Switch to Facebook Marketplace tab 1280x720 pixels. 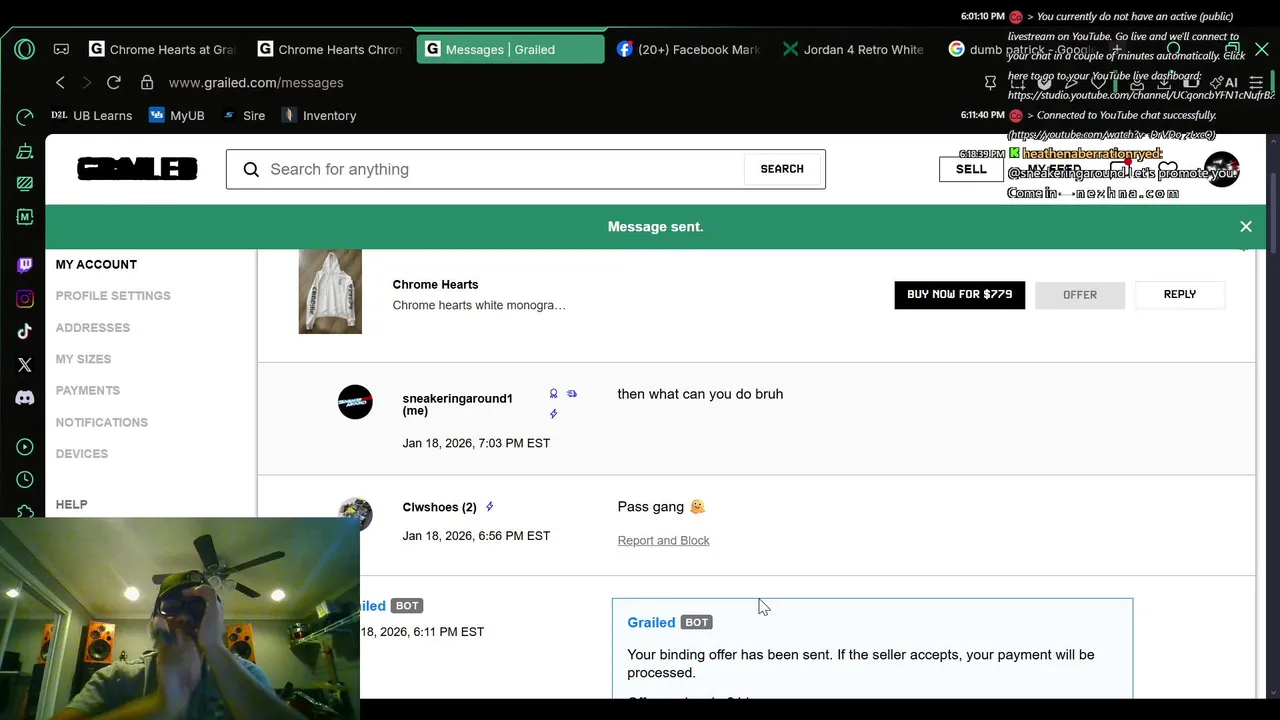(688, 49)
